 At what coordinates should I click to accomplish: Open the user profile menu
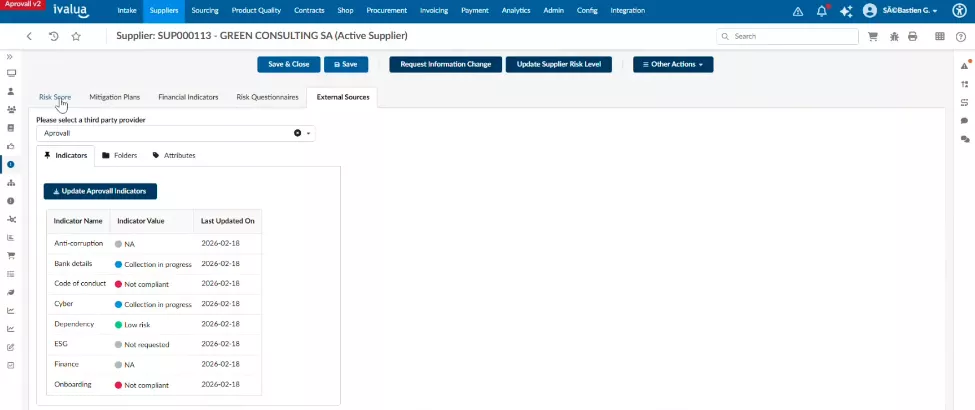[900, 11]
